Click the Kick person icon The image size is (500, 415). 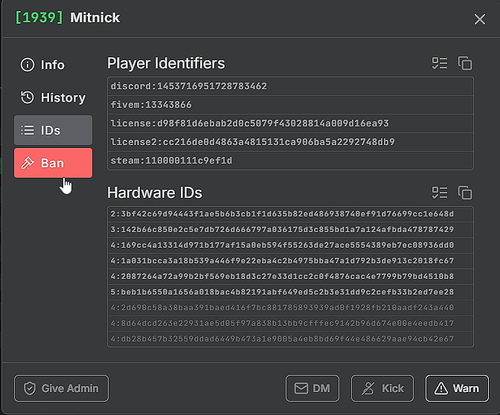pos(368,388)
